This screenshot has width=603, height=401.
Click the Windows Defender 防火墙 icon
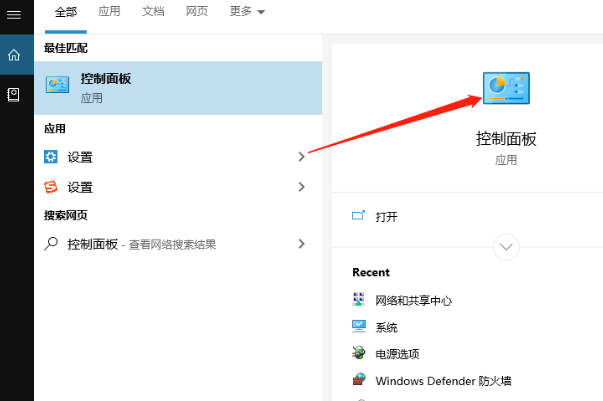pyautogui.click(x=359, y=379)
